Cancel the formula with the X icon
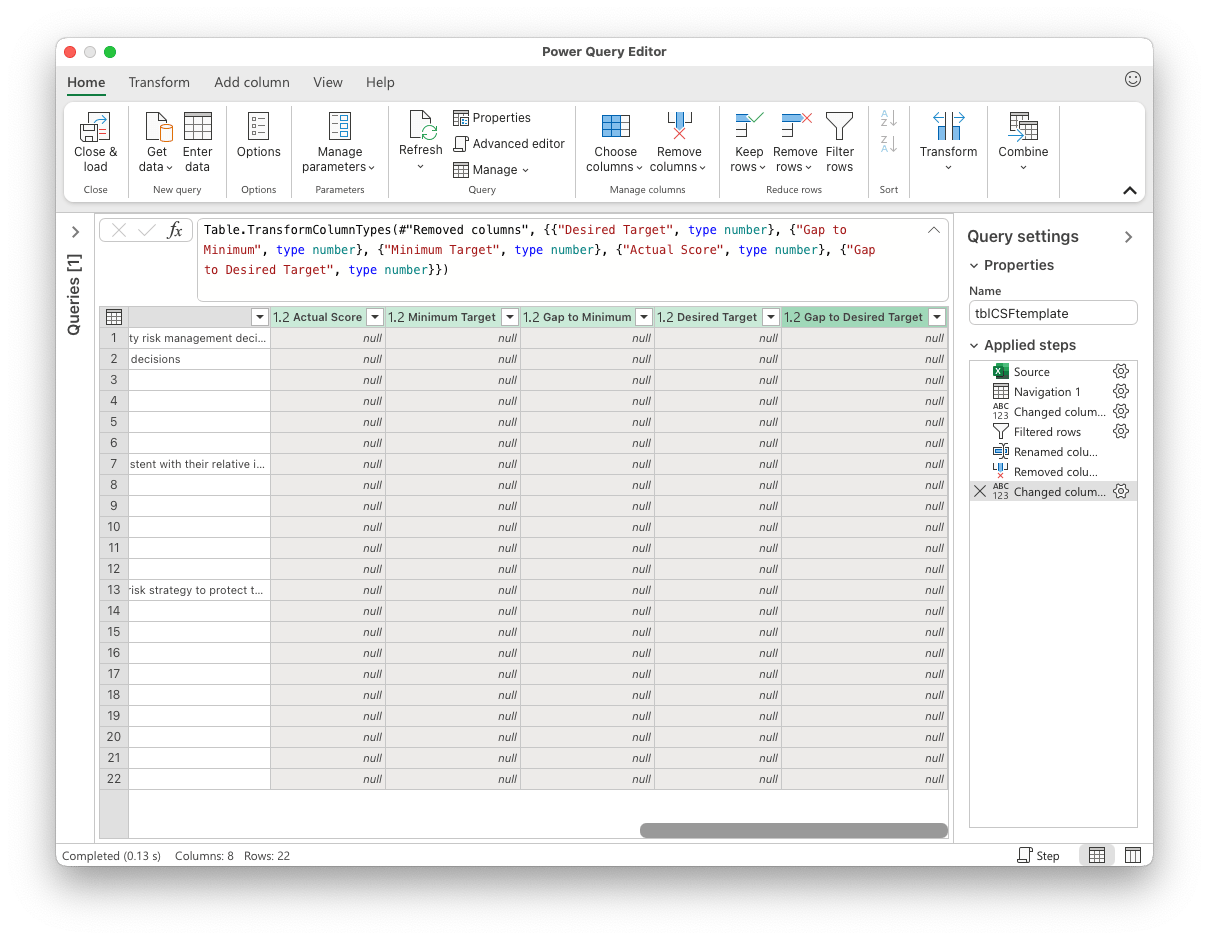The image size is (1209, 940). click(x=119, y=230)
